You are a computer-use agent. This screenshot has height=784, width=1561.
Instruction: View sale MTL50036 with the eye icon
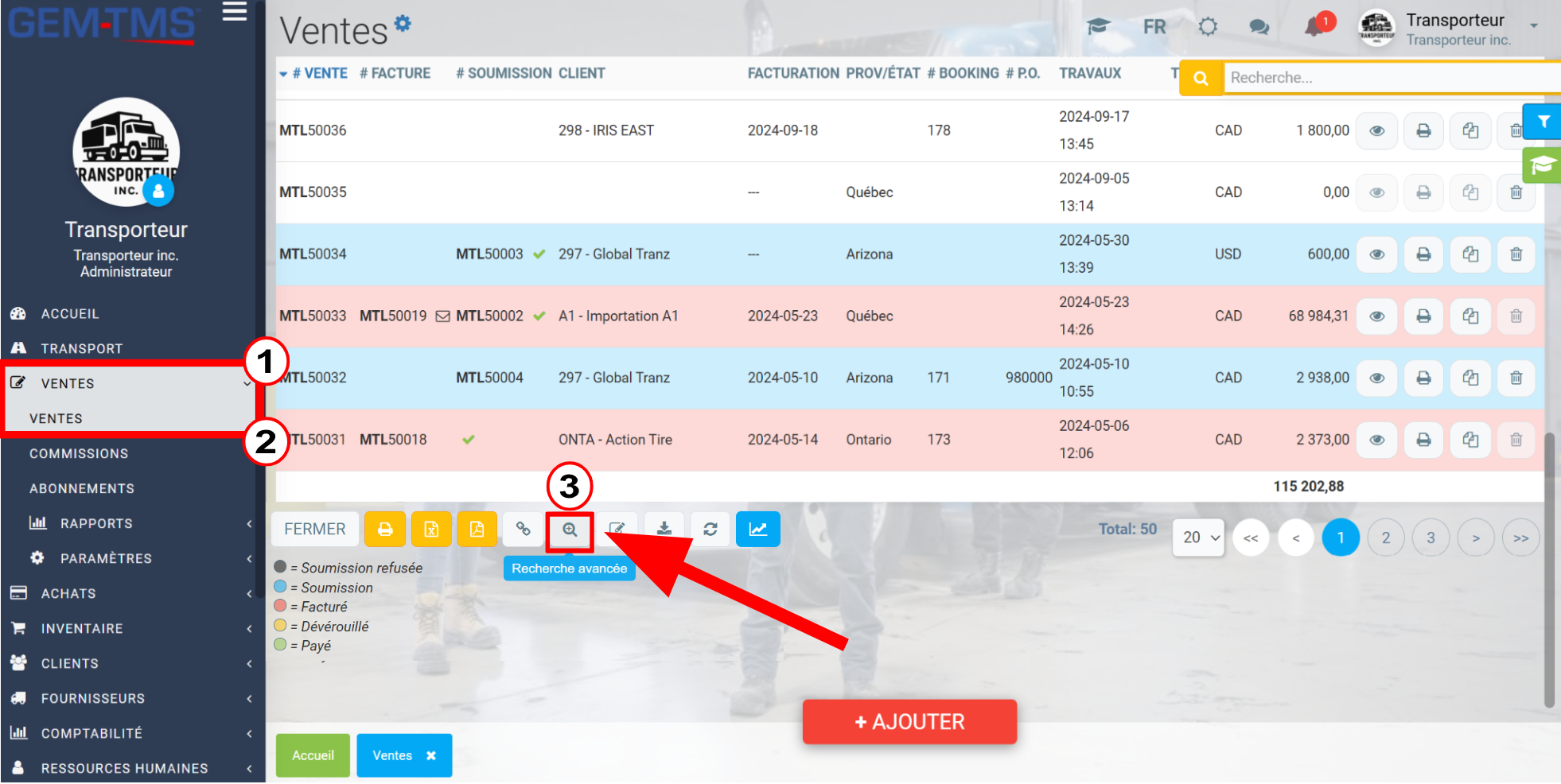(1377, 130)
